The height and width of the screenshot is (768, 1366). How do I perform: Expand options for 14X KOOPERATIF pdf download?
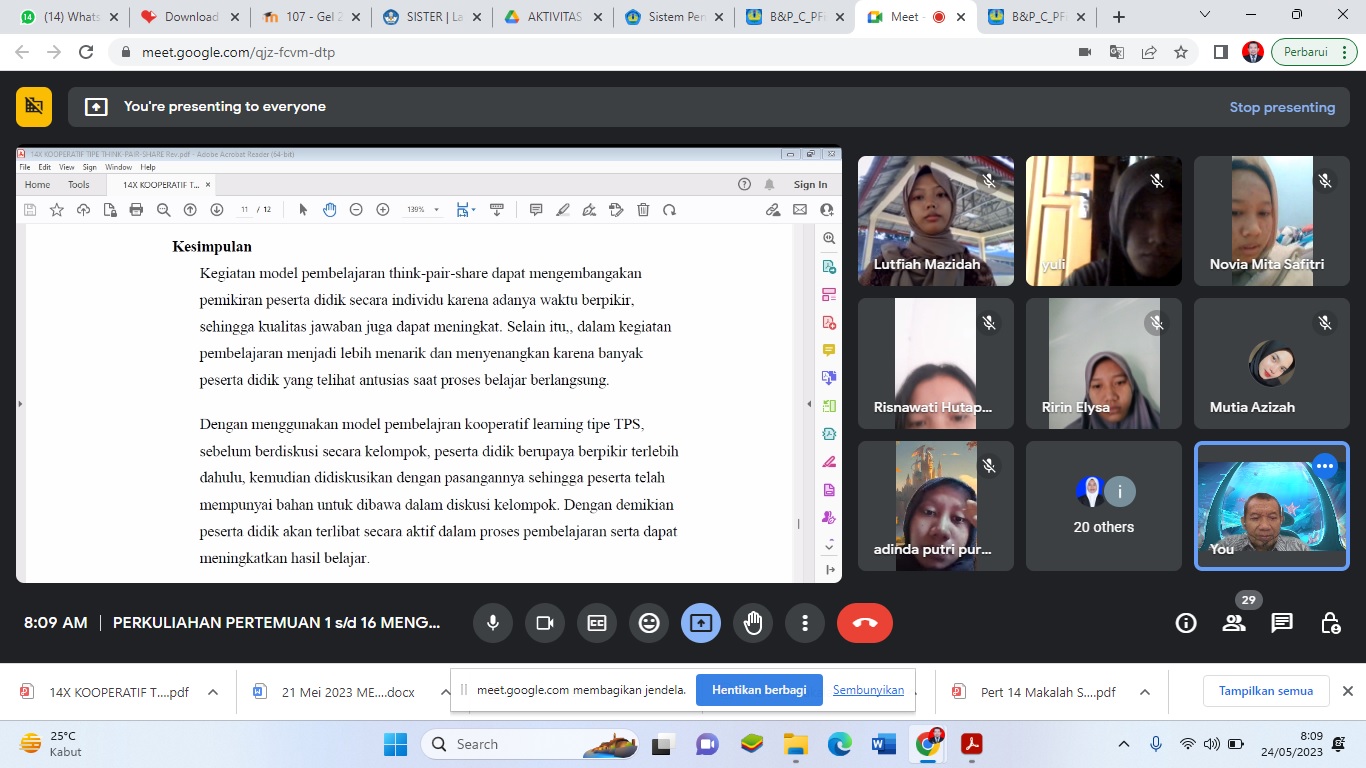pos(212,692)
